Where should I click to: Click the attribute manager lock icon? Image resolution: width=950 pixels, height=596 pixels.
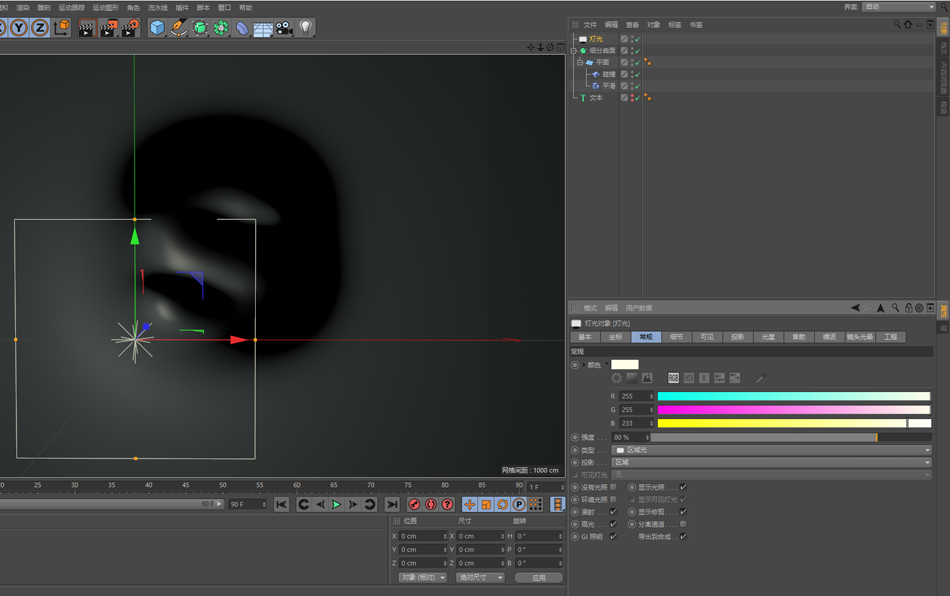click(908, 308)
